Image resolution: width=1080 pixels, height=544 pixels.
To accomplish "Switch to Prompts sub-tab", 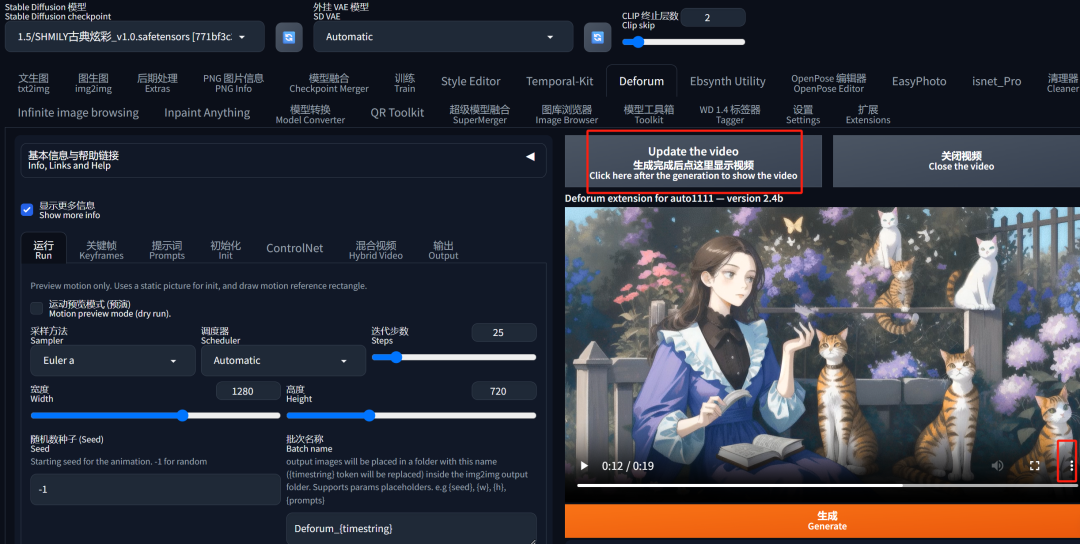I will coord(167,249).
